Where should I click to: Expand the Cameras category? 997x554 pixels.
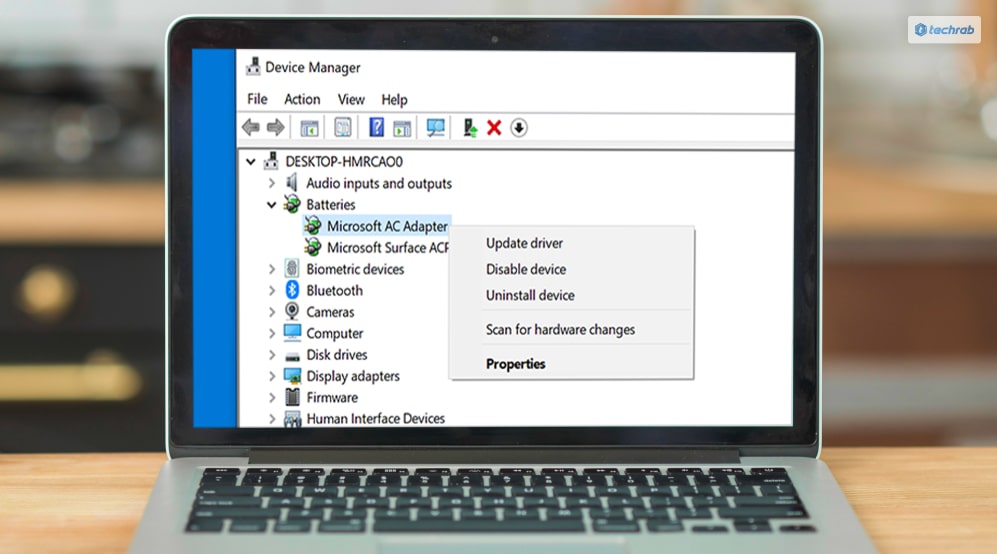272,312
